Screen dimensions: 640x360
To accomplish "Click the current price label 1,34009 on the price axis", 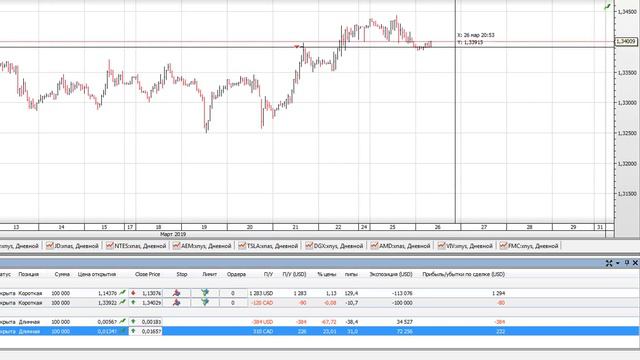I will point(626,41).
